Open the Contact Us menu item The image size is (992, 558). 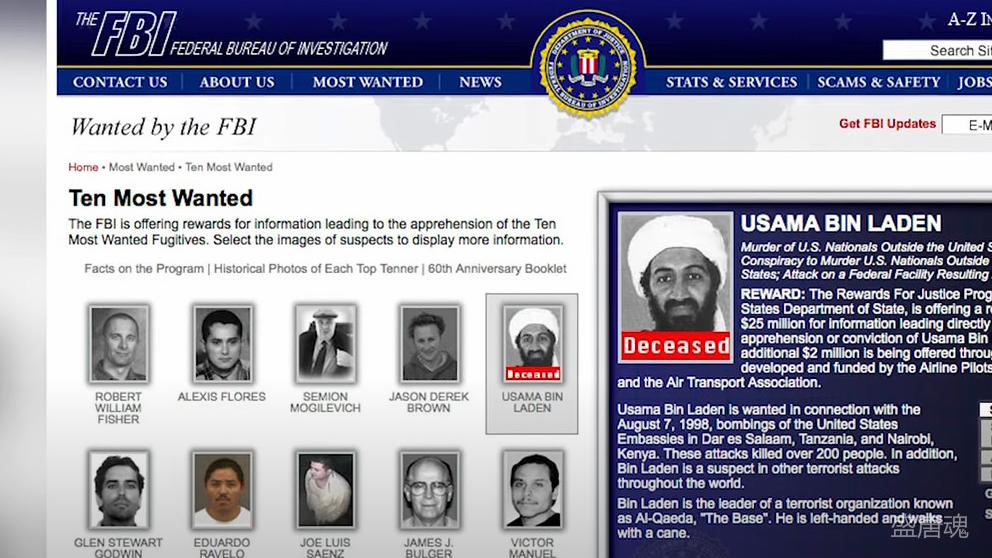point(120,82)
